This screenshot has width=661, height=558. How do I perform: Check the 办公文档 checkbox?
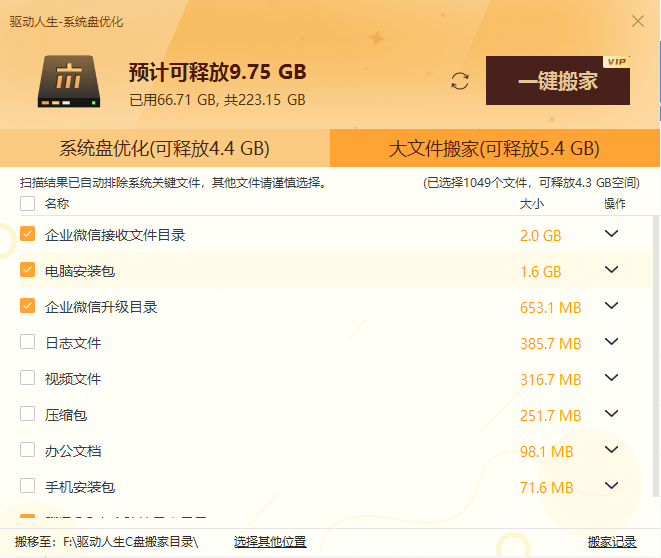[x=27, y=450]
